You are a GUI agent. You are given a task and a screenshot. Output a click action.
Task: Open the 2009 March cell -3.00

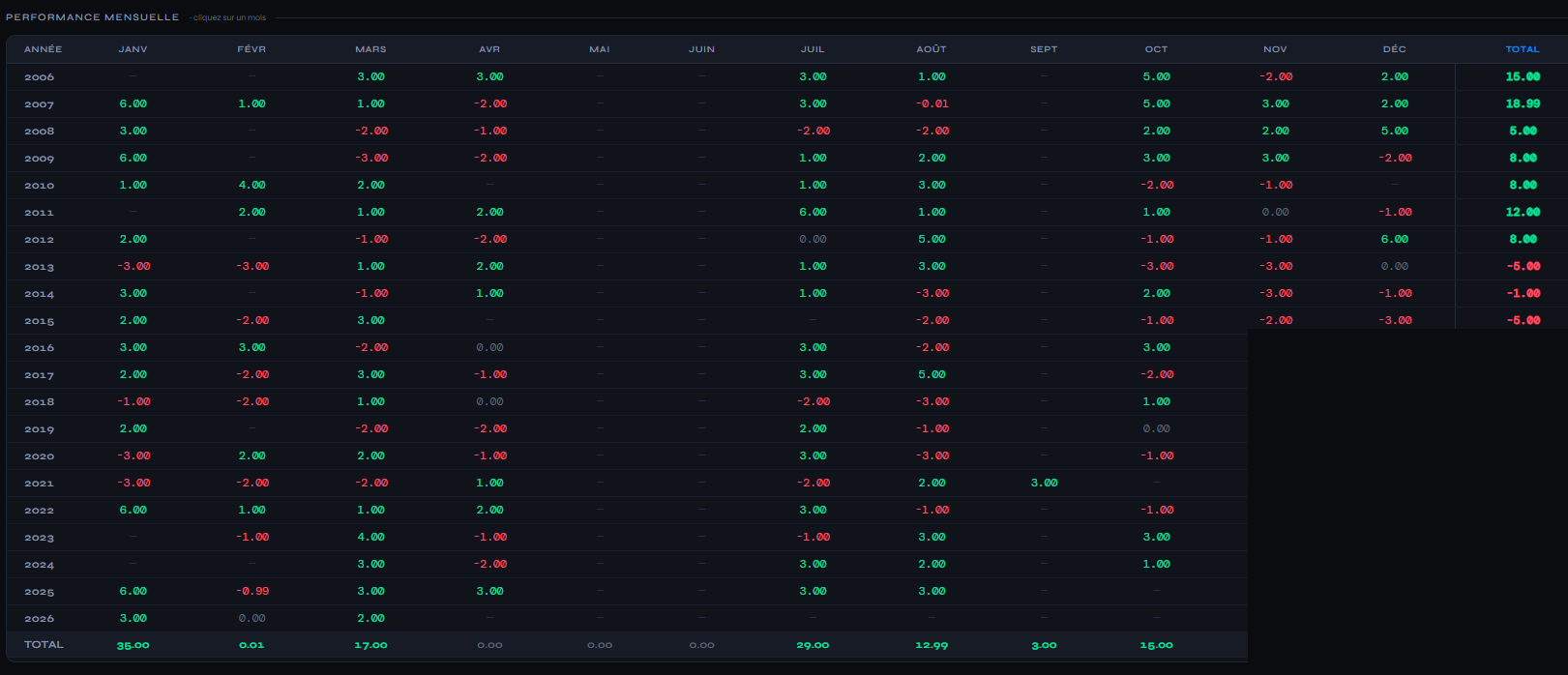[x=370, y=158]
